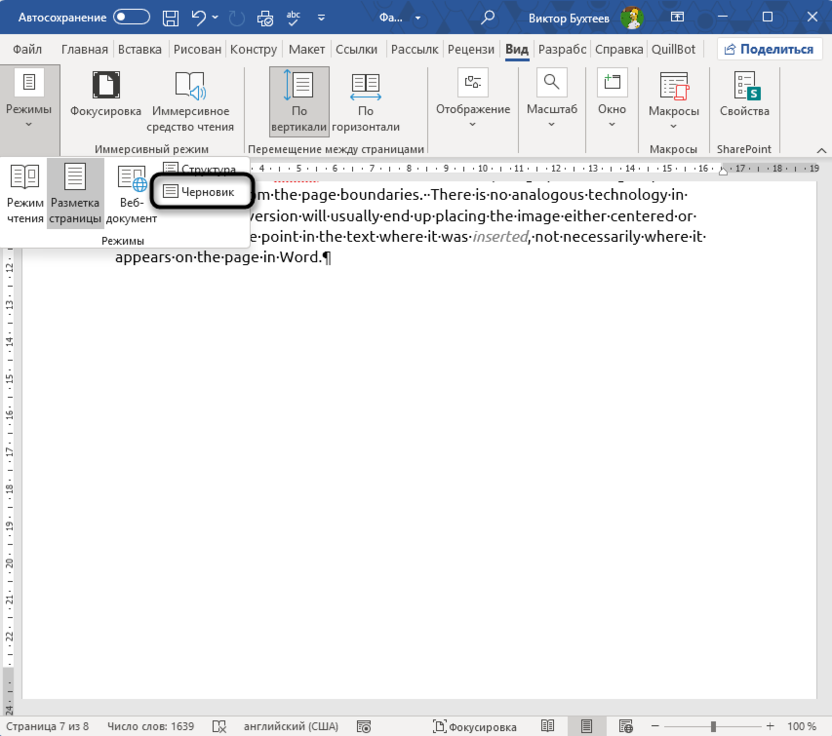
Task: Select the Черновик (Draft) view
Action: (200, 190)
